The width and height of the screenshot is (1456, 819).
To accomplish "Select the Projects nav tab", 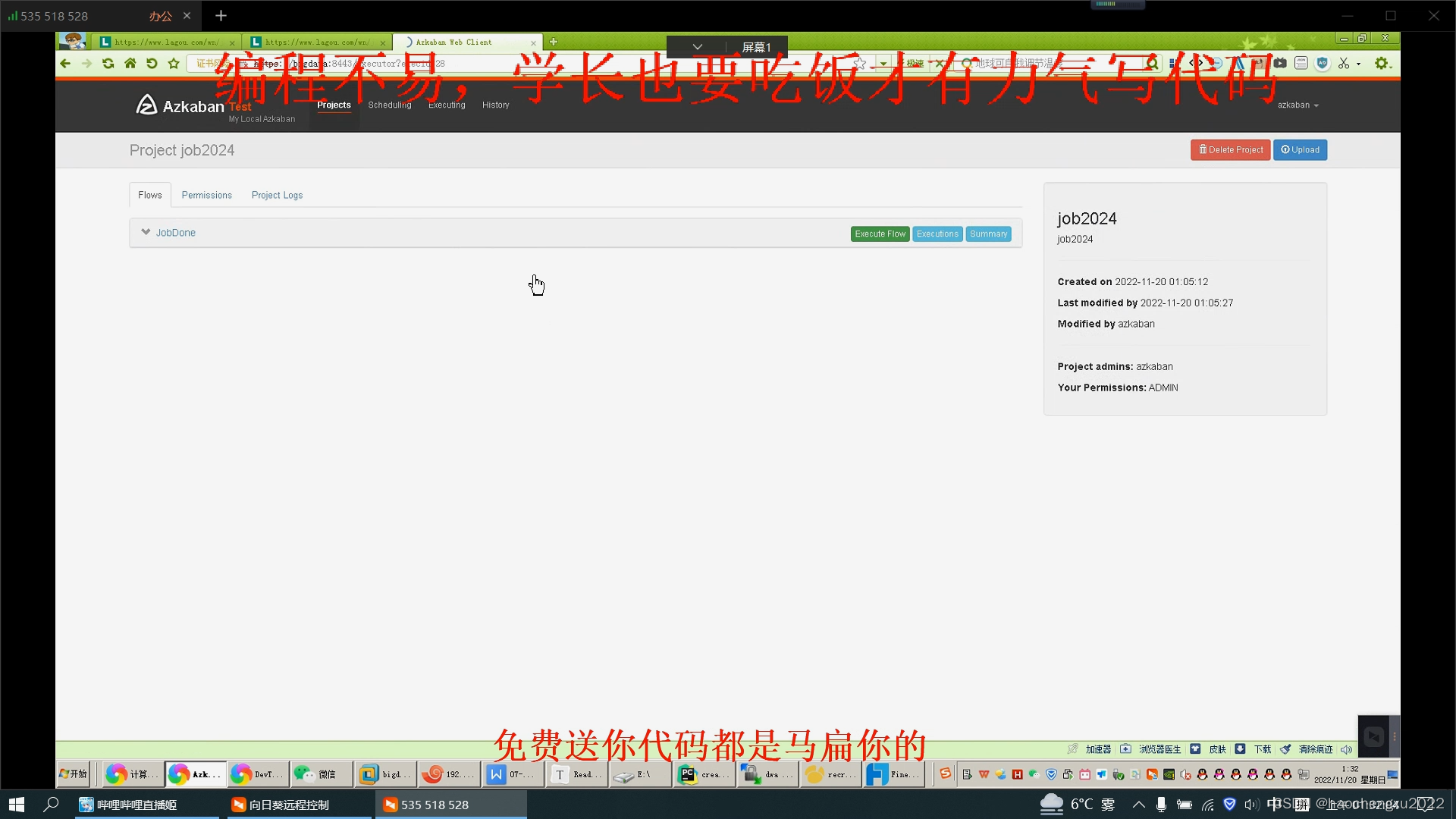I will point(334,105).
